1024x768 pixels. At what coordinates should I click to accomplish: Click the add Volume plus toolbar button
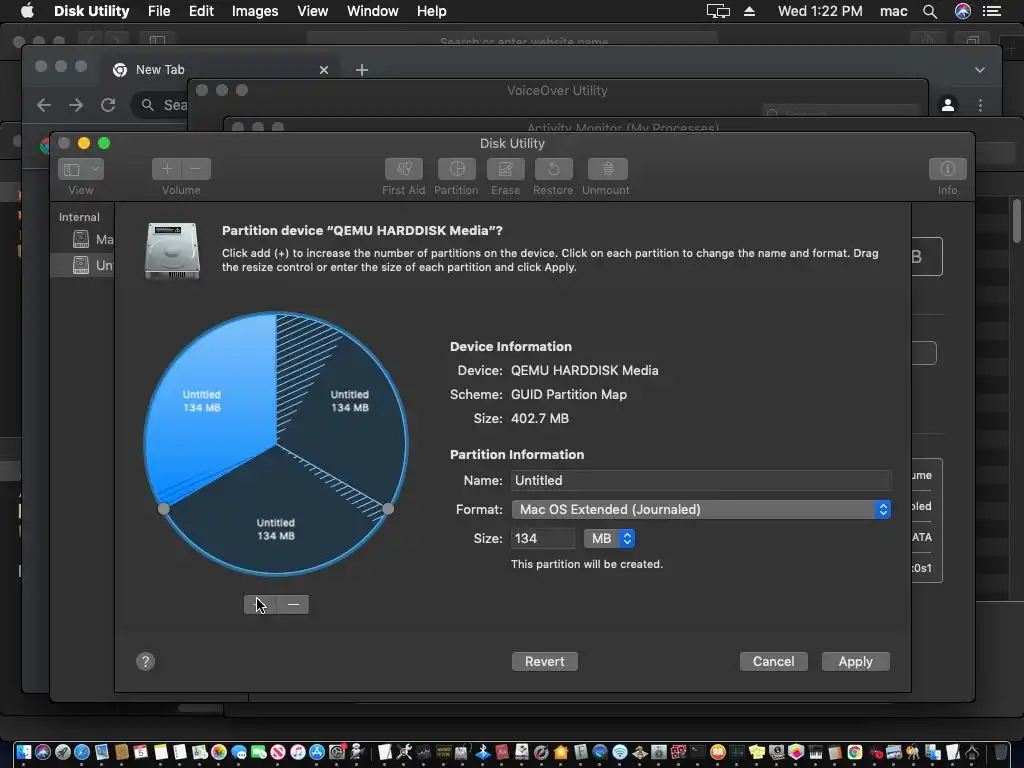[x=167, y=169]
